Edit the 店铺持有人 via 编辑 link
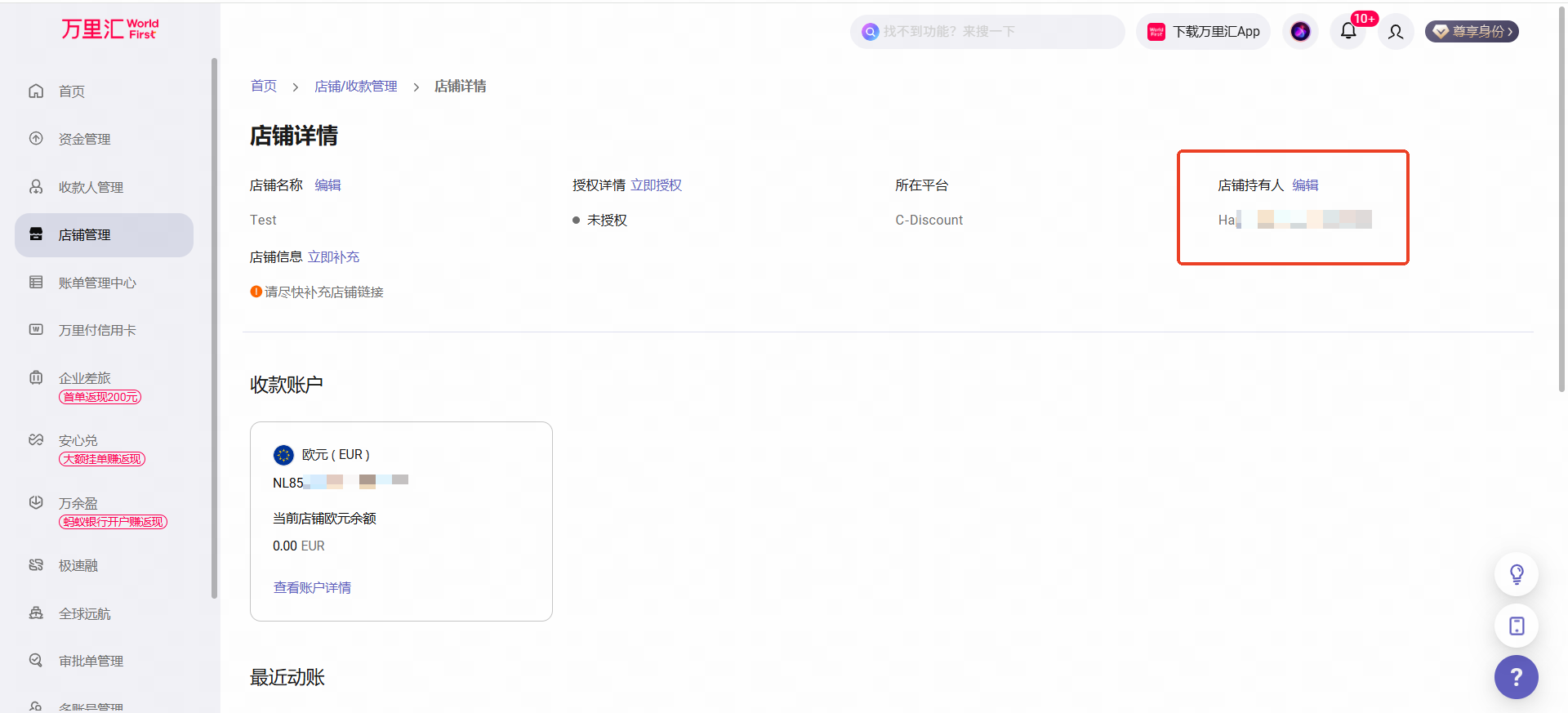The image size is (1568, 713). [x=1305, y=185]
